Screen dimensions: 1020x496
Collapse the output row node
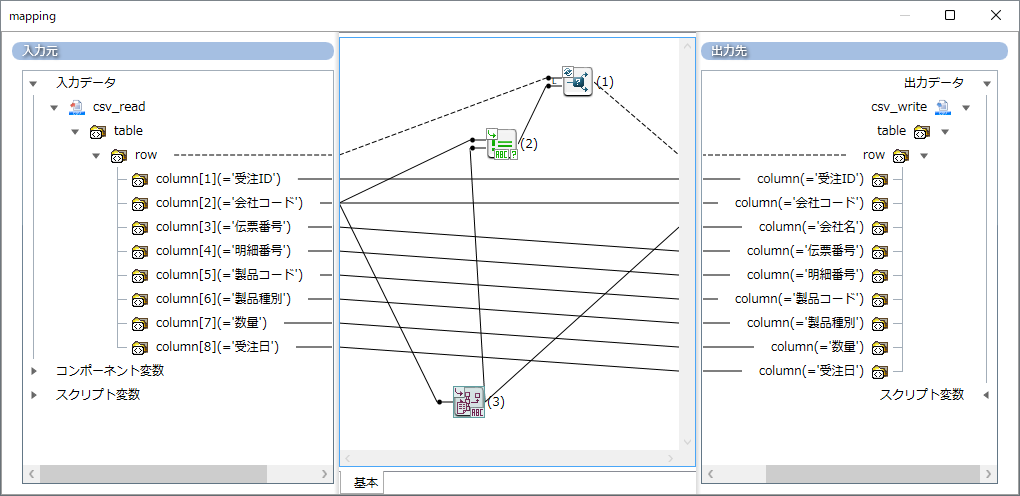coord(924,156)
